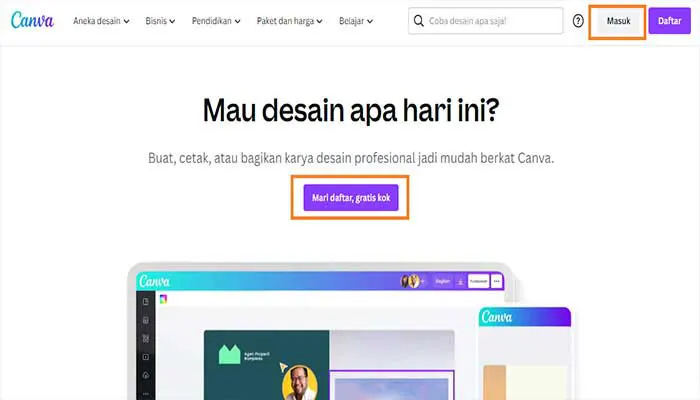The image size is (700, 400).
Task: Click the help question mark icon
Action: [x=578, y=21]
